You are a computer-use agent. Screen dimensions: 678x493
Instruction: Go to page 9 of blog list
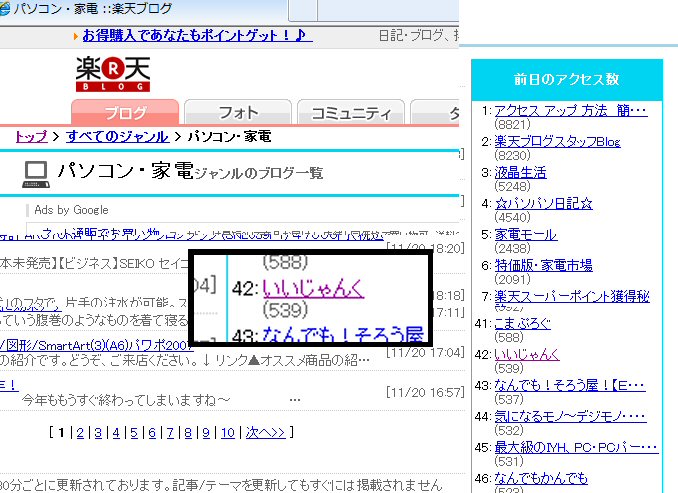206,432
